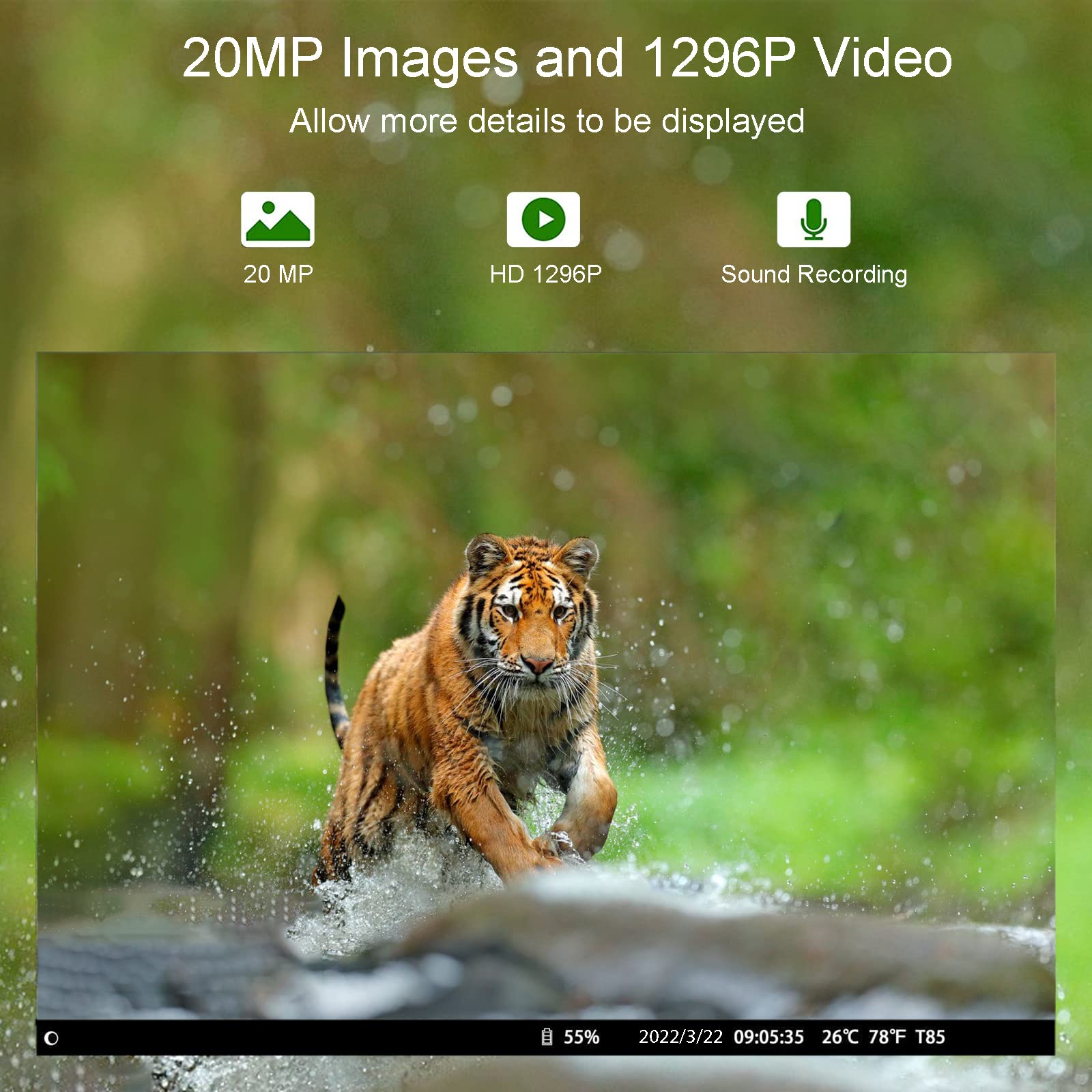Click the green play video icon

(x=543, y=219)
